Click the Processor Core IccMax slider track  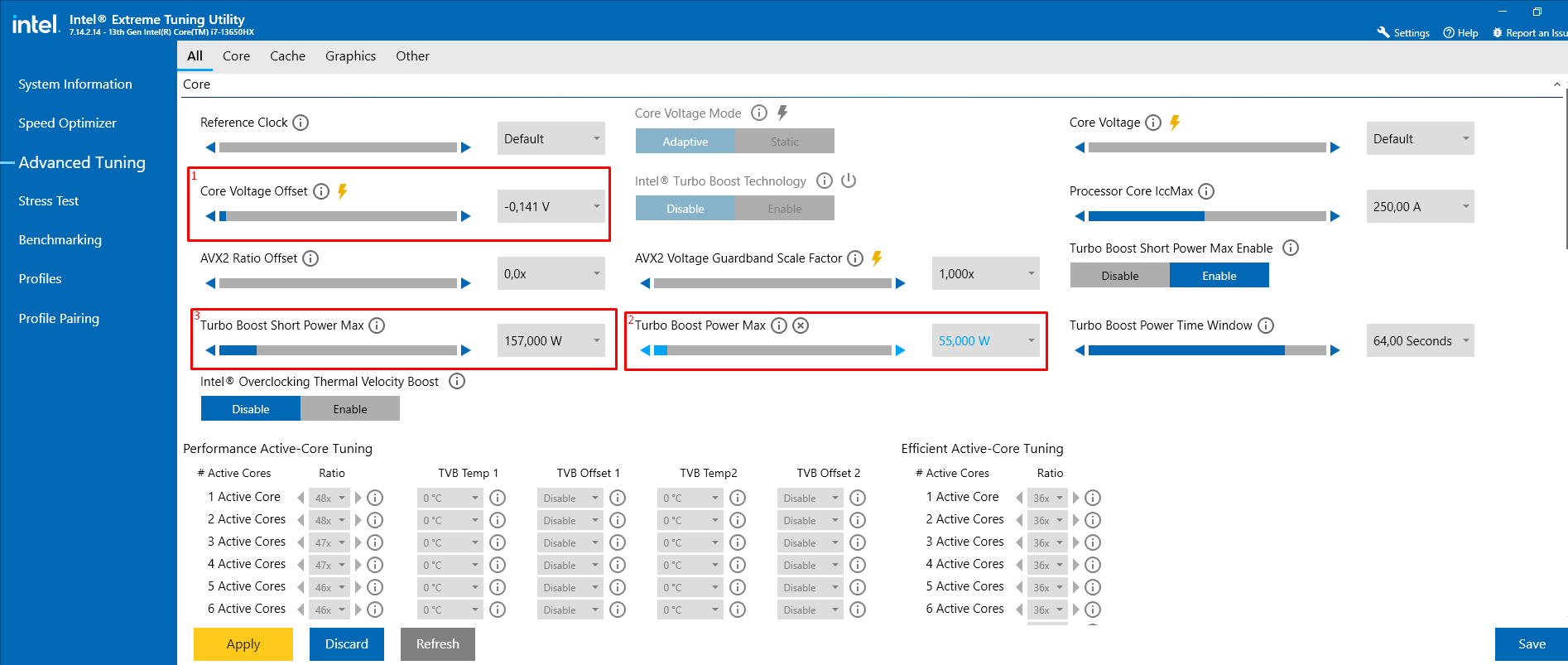(x=1207, y=216)
